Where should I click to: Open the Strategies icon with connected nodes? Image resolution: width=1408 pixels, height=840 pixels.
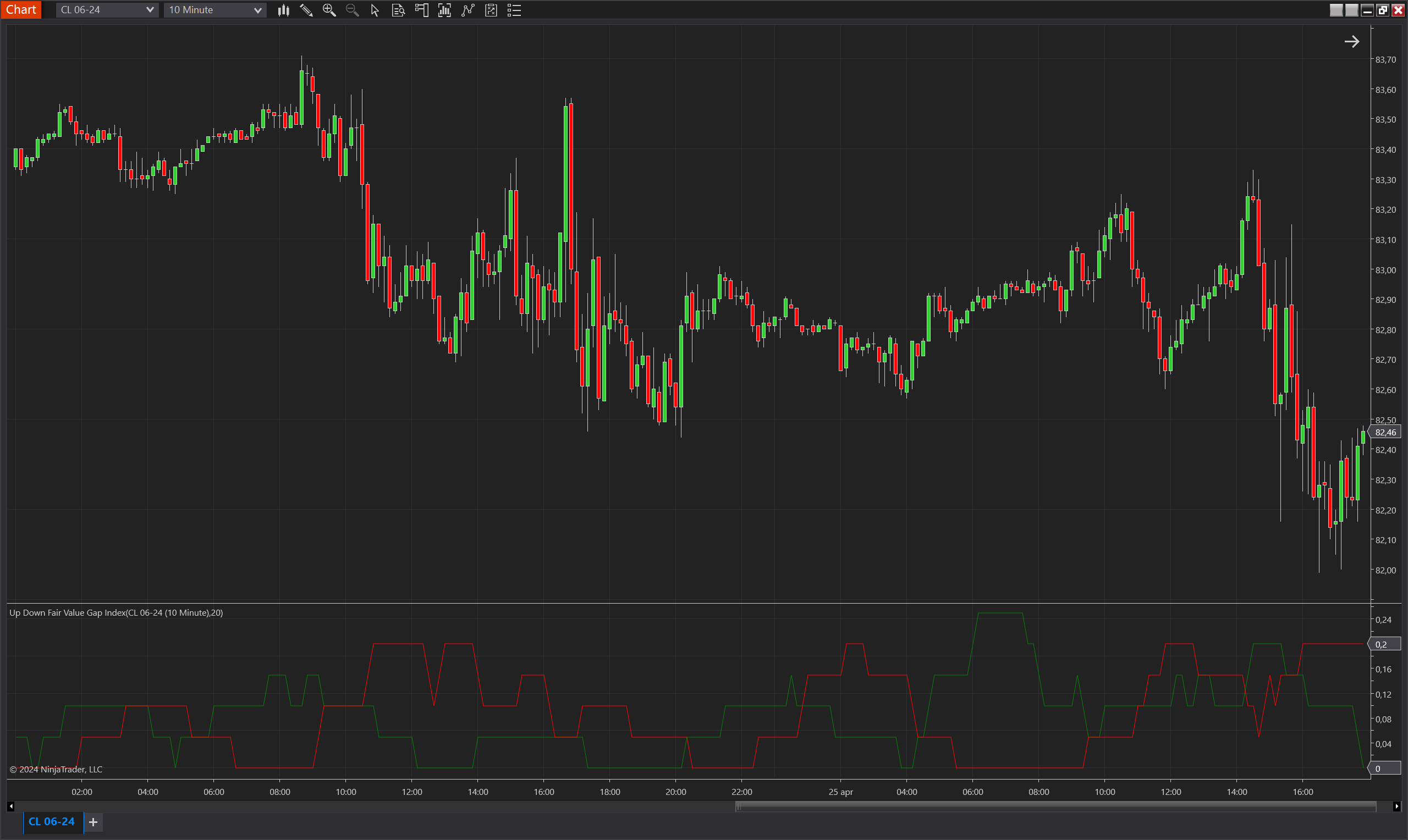point(468,10)
